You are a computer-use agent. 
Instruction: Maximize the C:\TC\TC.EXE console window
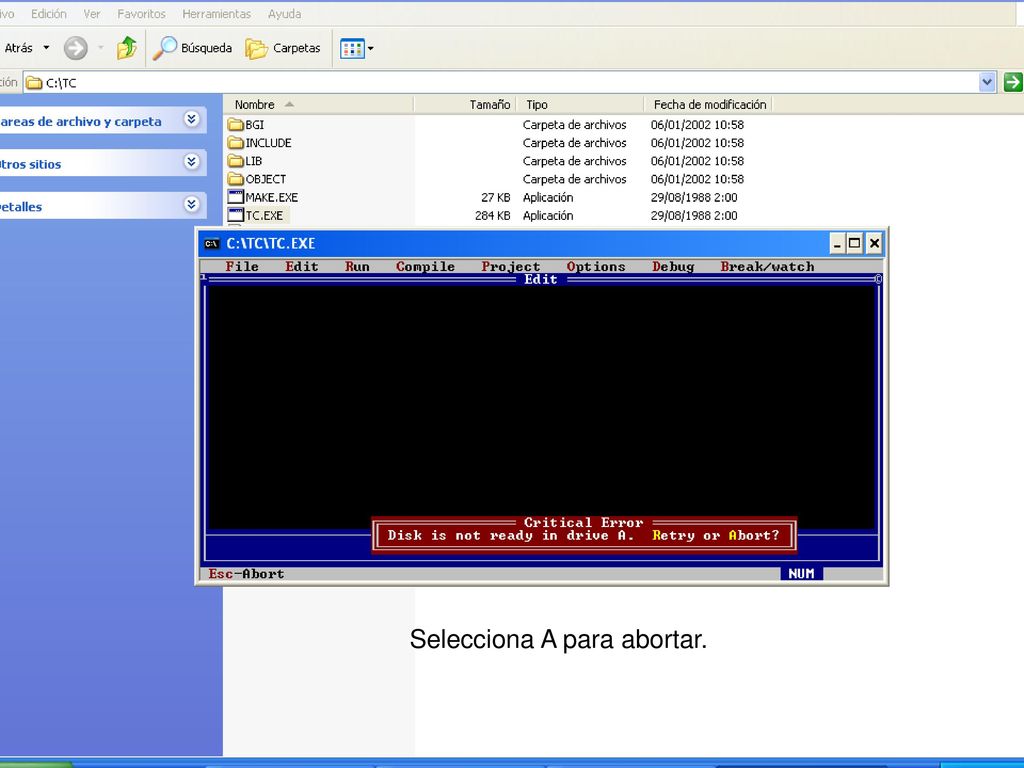(854, 244)
